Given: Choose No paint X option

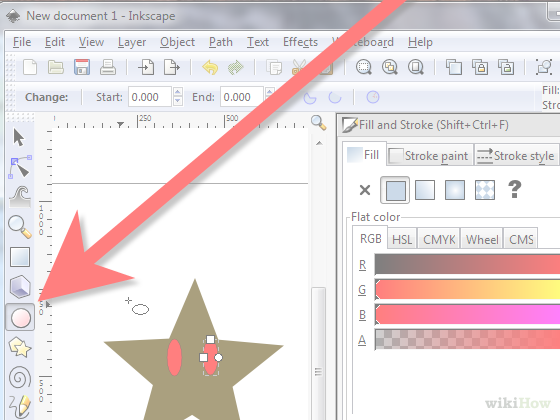Looking at the screenshot, I should pyautogui.click(x=365, y=190).
